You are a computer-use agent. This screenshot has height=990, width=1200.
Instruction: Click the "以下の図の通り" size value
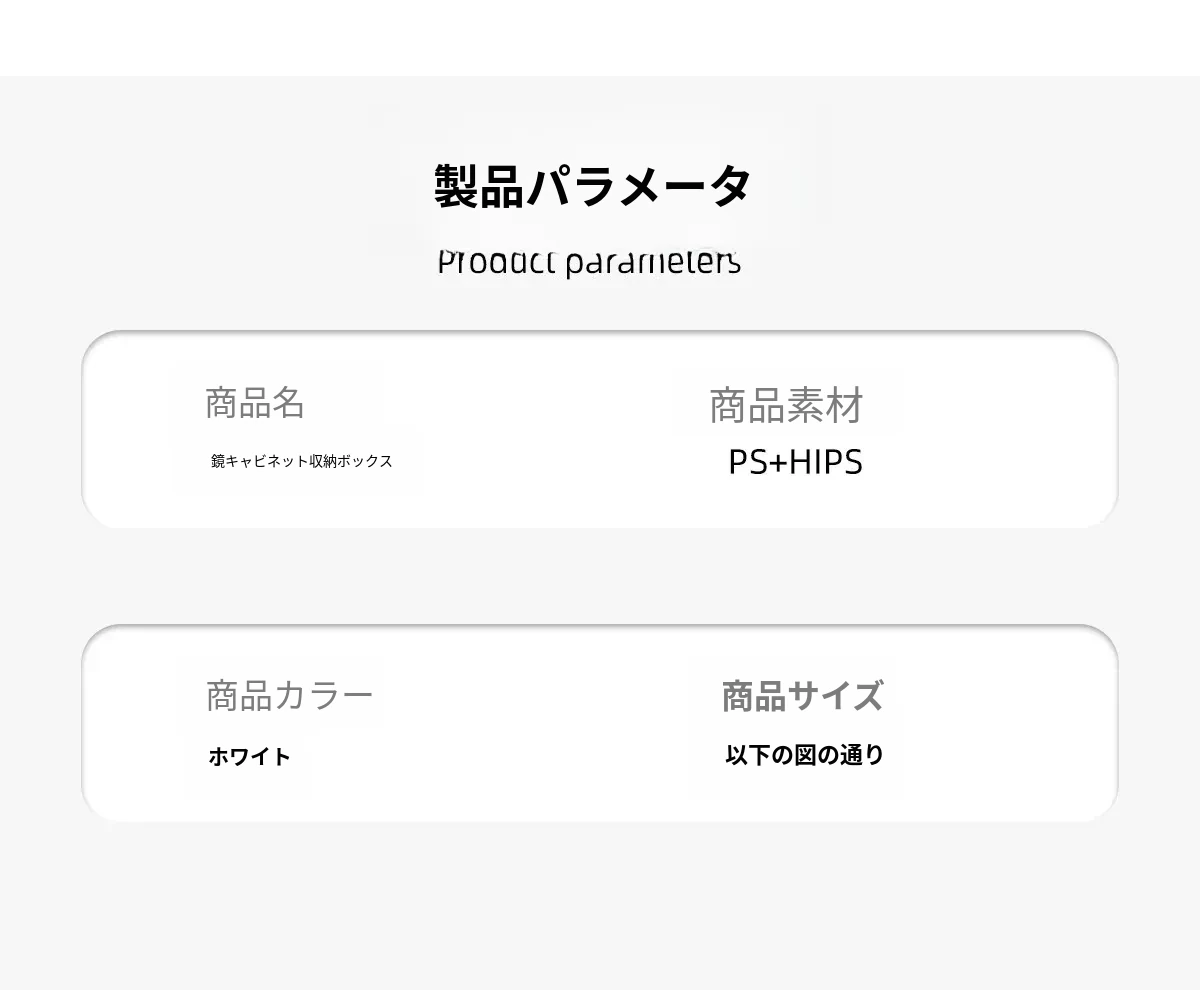coord(804,755)
